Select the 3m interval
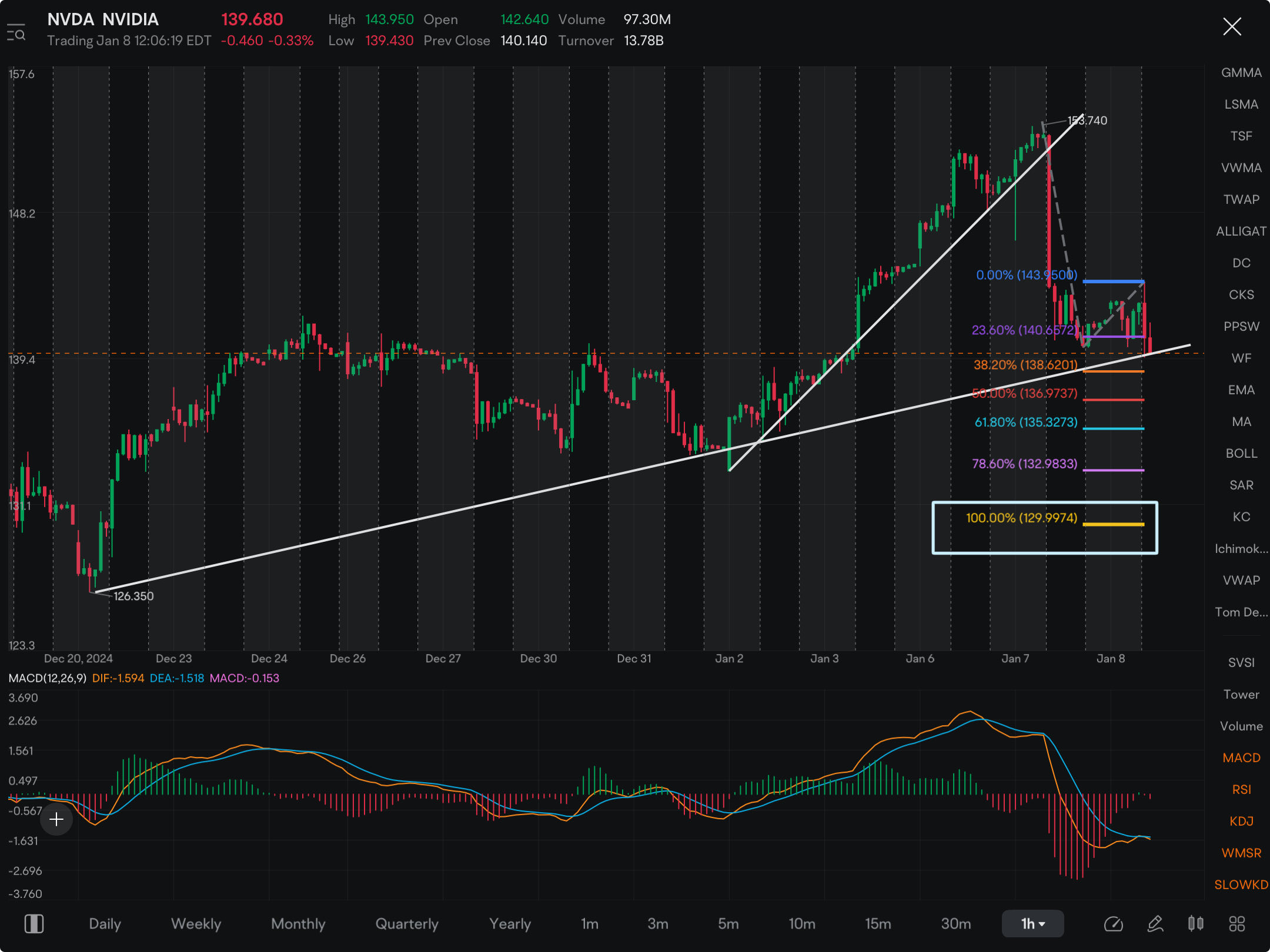Screen dimensions: 1270x952 coord(657,924)
